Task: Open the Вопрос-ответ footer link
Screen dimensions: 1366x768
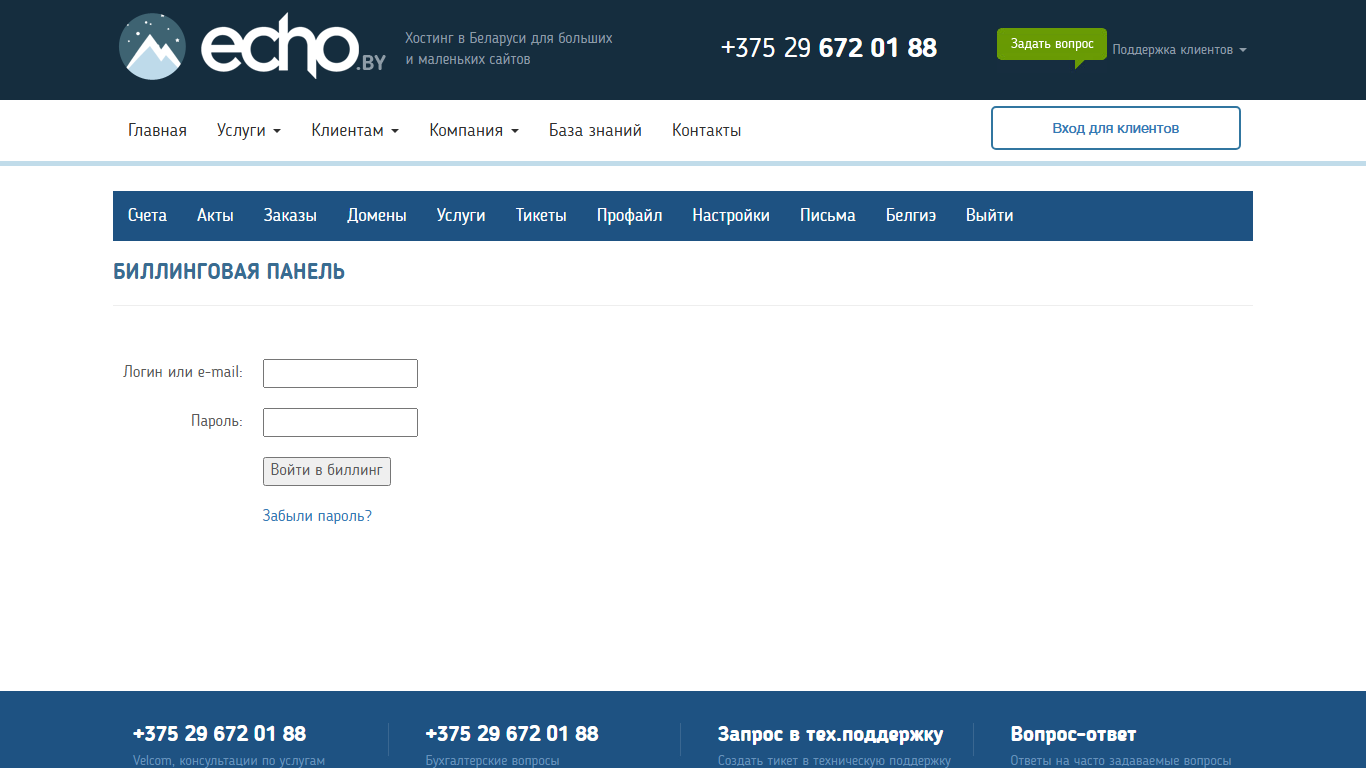Action: click(x=1073, y=734)
